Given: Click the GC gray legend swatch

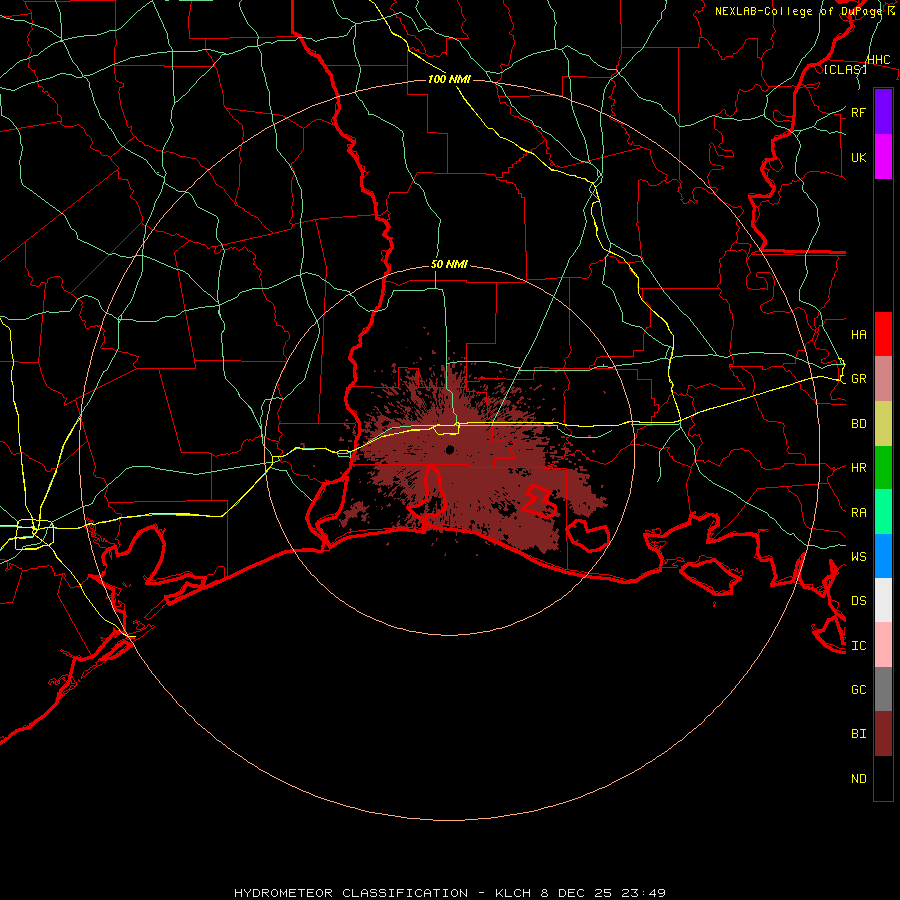Looking at the screenshot, I should [883, 689].
